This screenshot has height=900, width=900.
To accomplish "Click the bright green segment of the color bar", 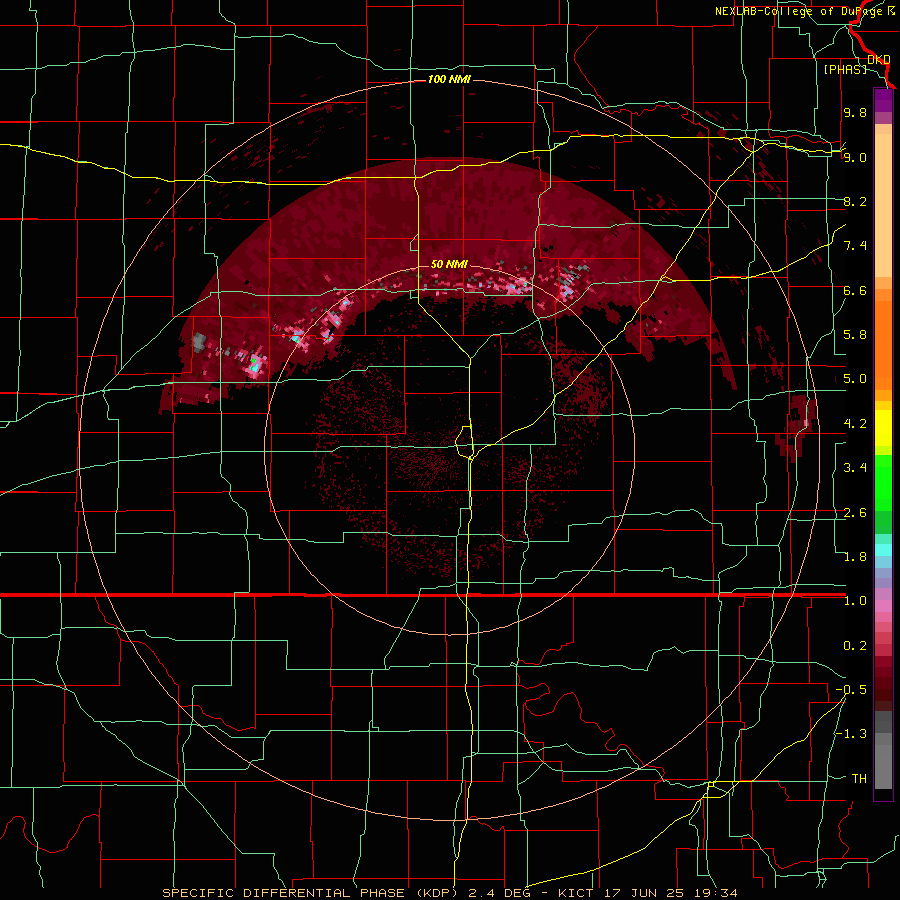I will tap(883, 485).
